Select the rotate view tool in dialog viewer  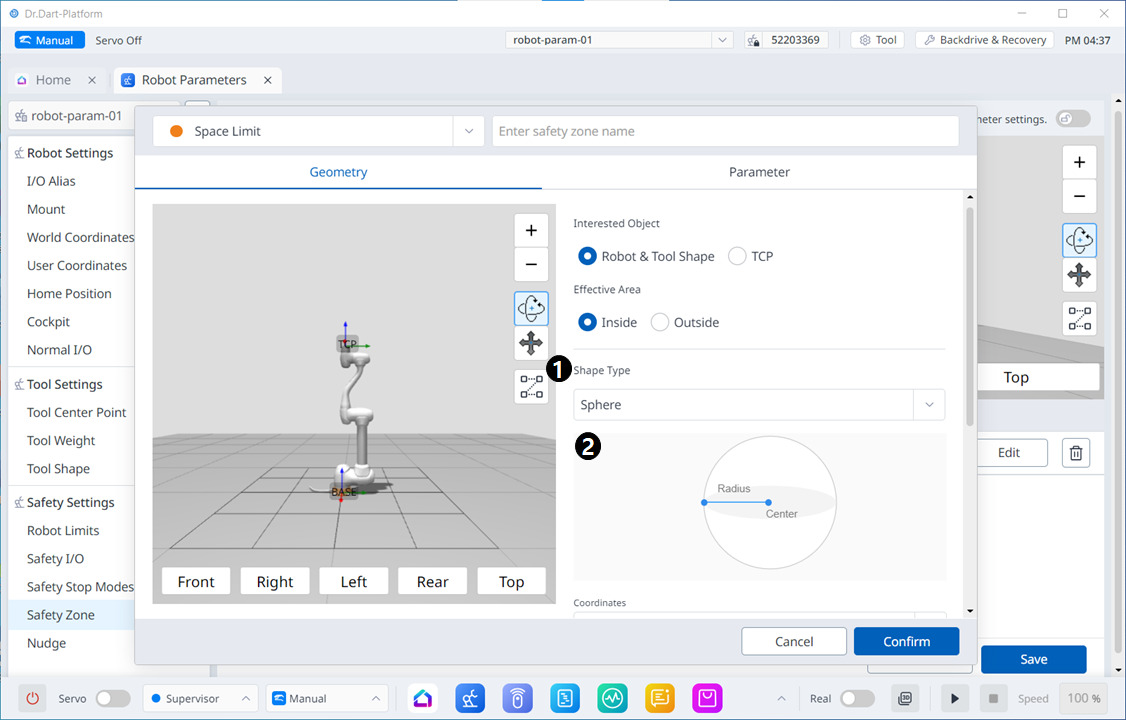(531, 309)
